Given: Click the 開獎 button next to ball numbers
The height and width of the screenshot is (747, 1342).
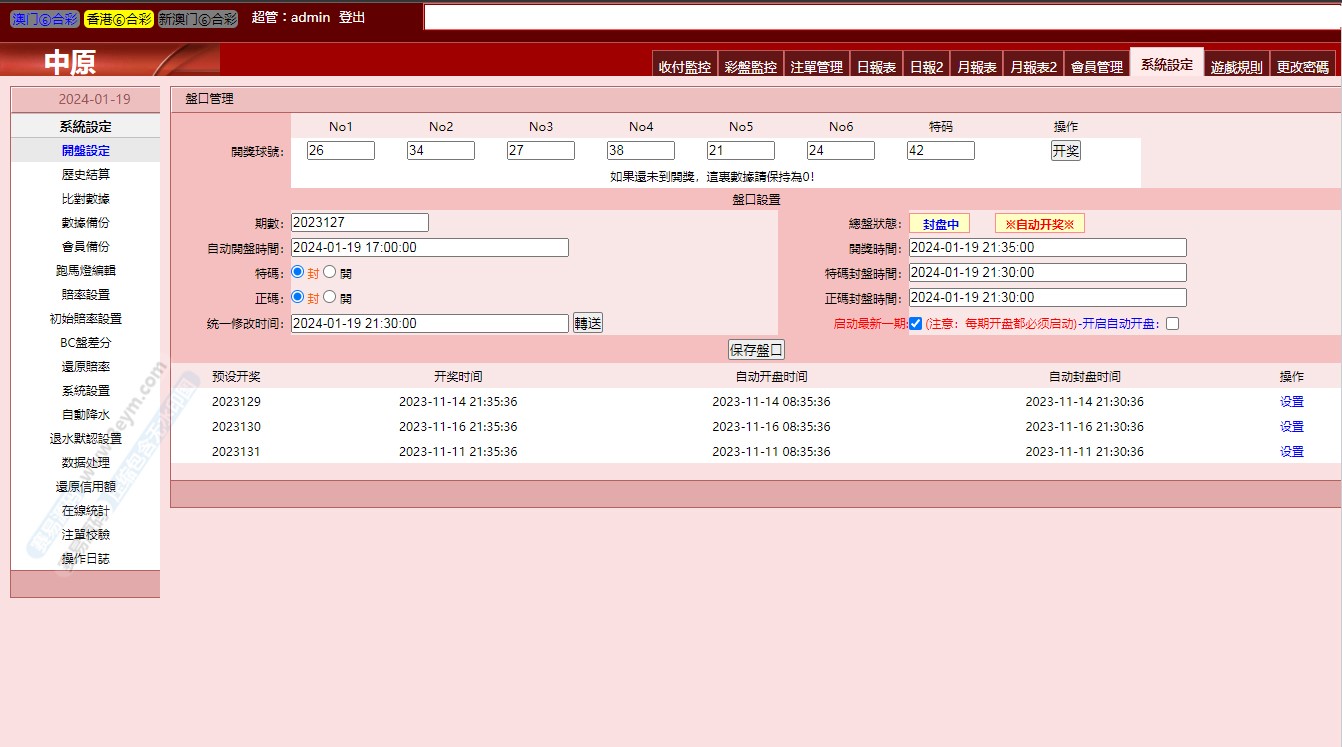Looking at the screenshot, I should pyautogui.click(x=1065, y=151).
